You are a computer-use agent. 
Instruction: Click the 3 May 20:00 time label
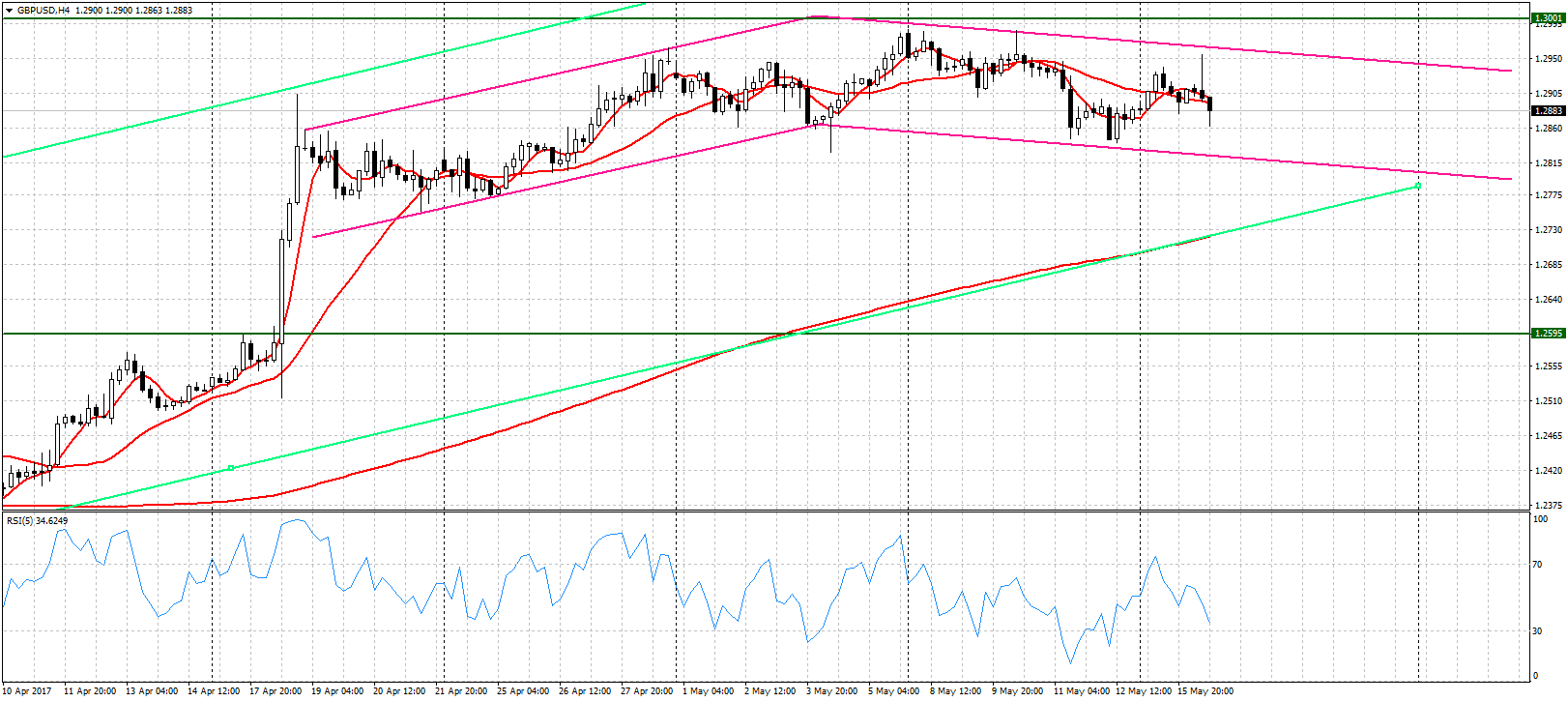pos(832,691)
